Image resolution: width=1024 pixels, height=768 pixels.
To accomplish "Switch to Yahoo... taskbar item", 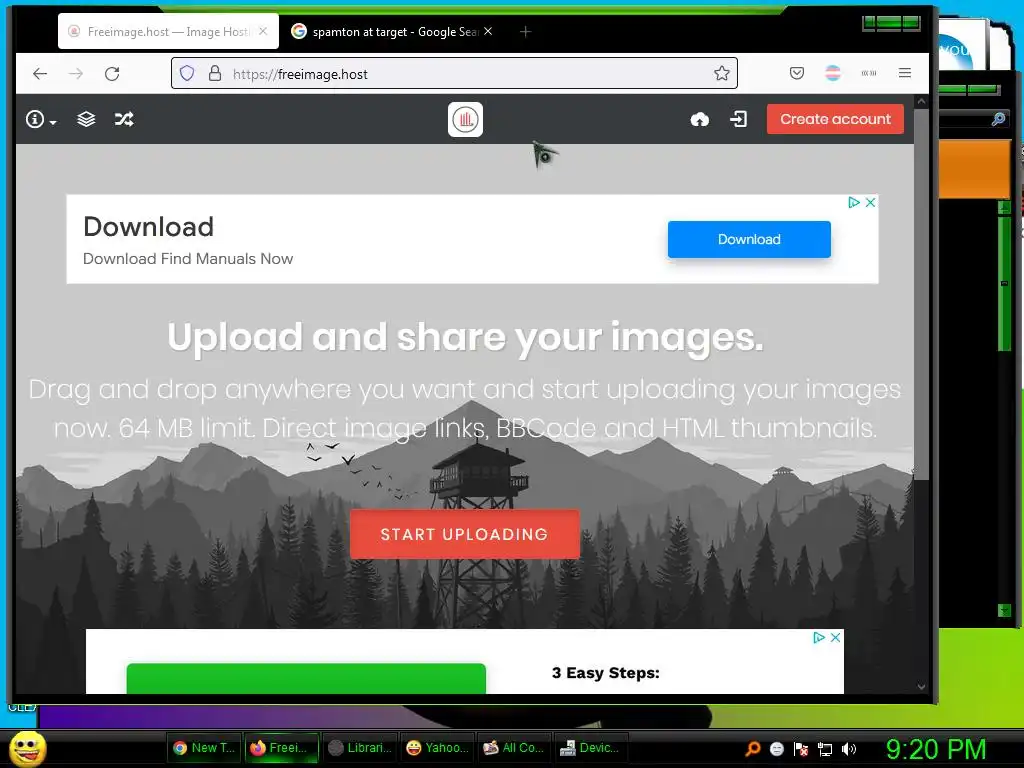I will click(x=436, y=748).
